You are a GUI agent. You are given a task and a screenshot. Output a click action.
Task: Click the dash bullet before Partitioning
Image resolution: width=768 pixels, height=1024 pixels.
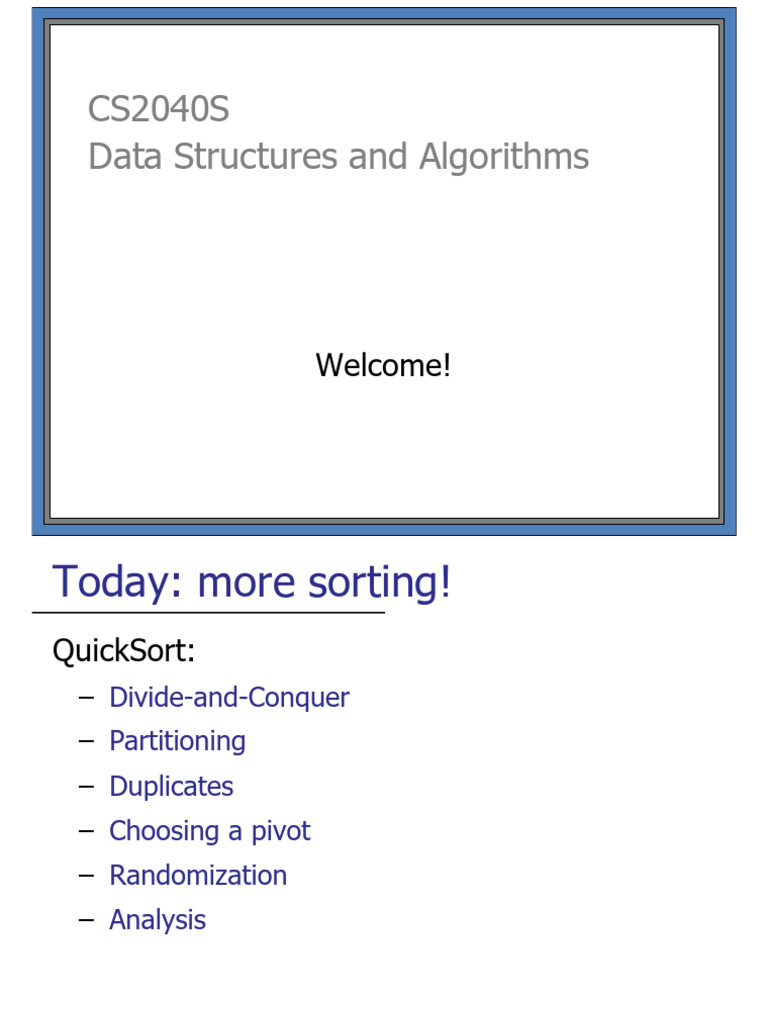click(86, 741)
